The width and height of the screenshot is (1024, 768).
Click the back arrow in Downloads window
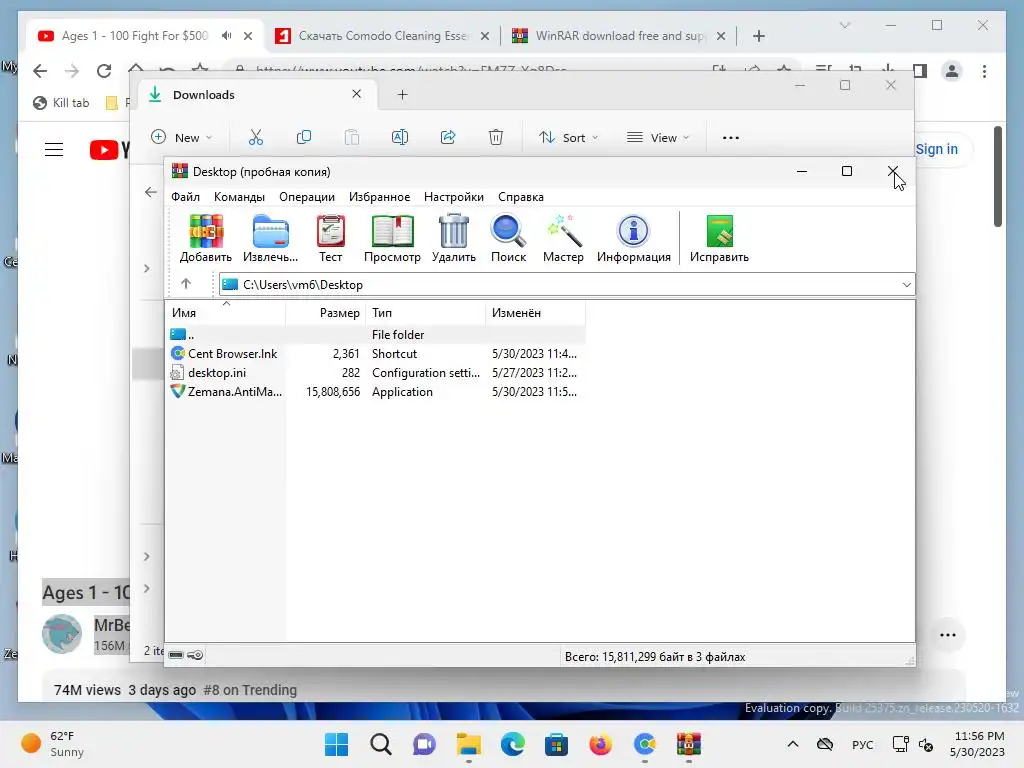point(151,192)
